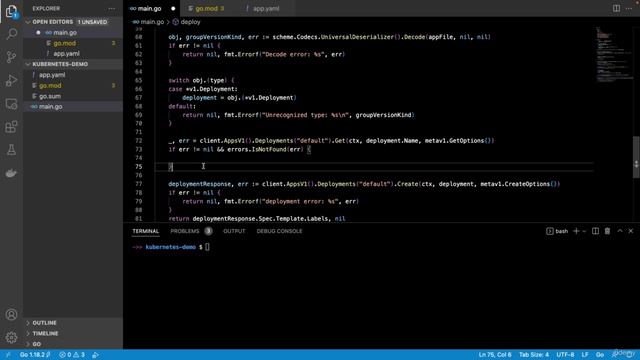Expand the Outline section
Viewport: 640px width, 360px height.
pyautogui.click(x=44, y=323)
